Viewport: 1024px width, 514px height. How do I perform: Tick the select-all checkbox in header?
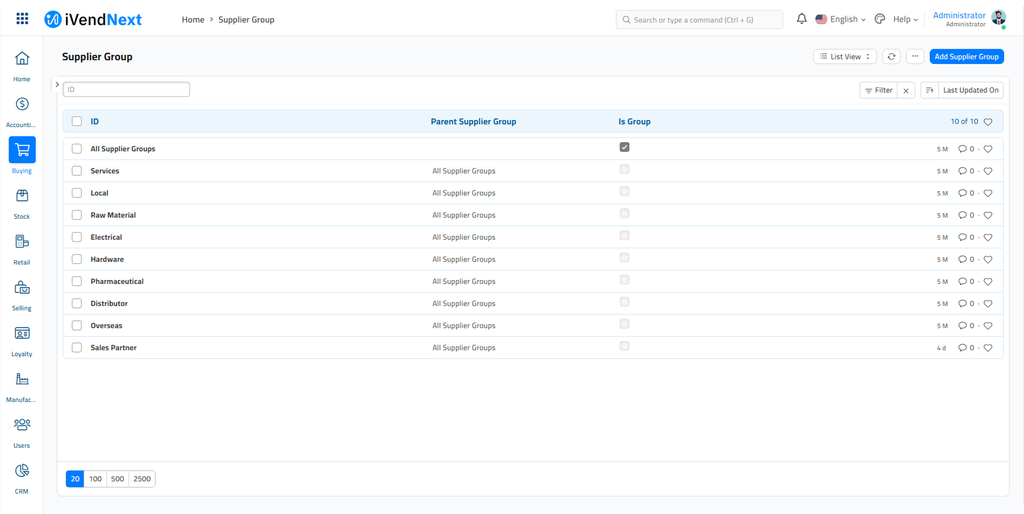(77, 121)
